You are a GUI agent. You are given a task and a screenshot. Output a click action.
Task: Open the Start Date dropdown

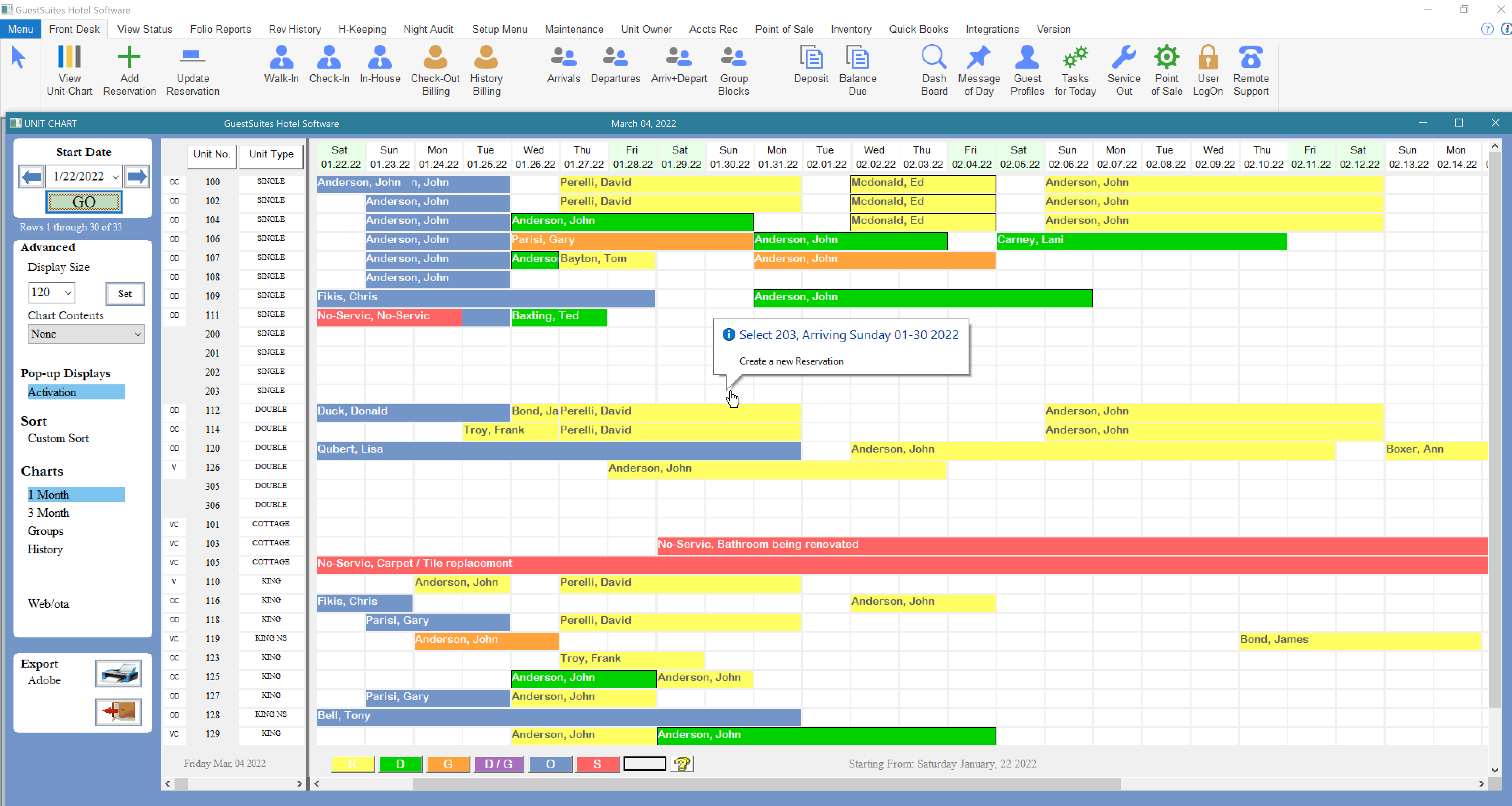[x=116, y=177]
